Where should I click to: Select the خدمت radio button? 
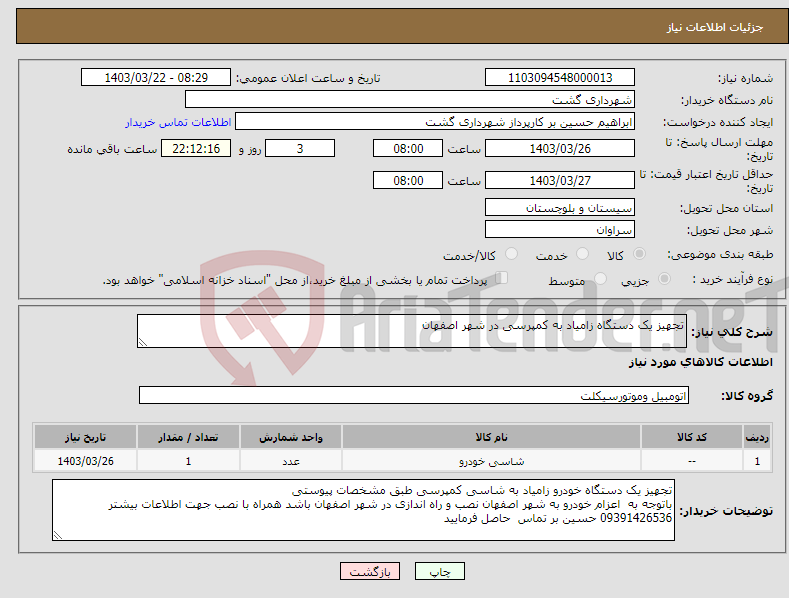tap(582, 254)
